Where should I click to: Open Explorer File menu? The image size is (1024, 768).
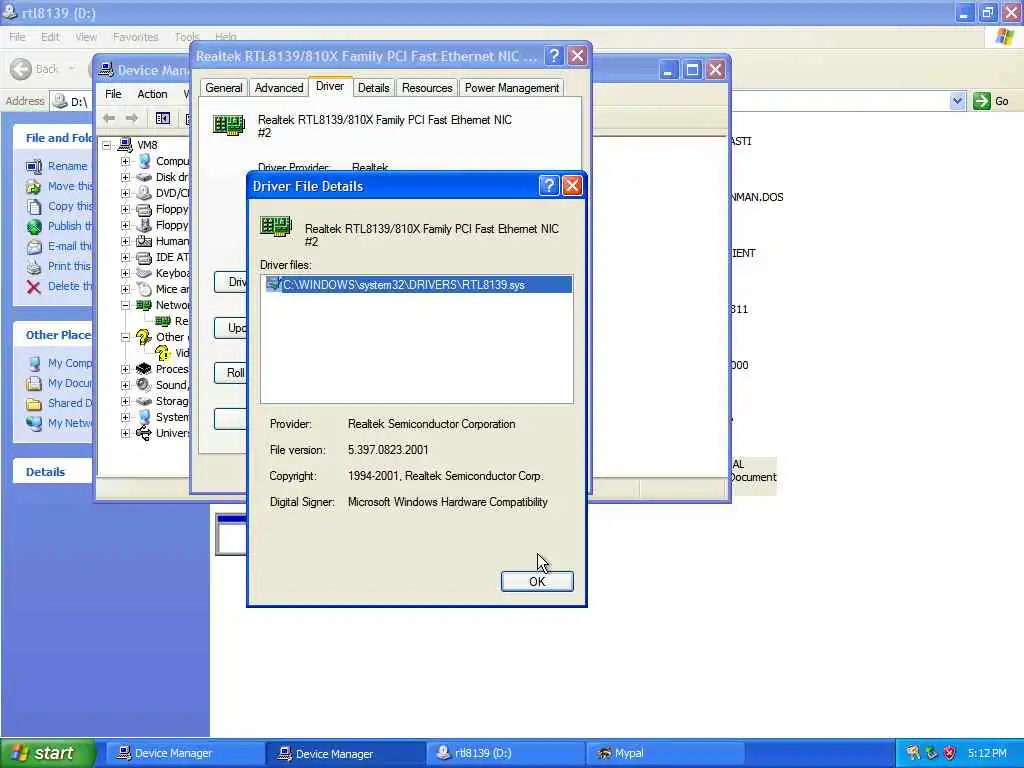17,37
